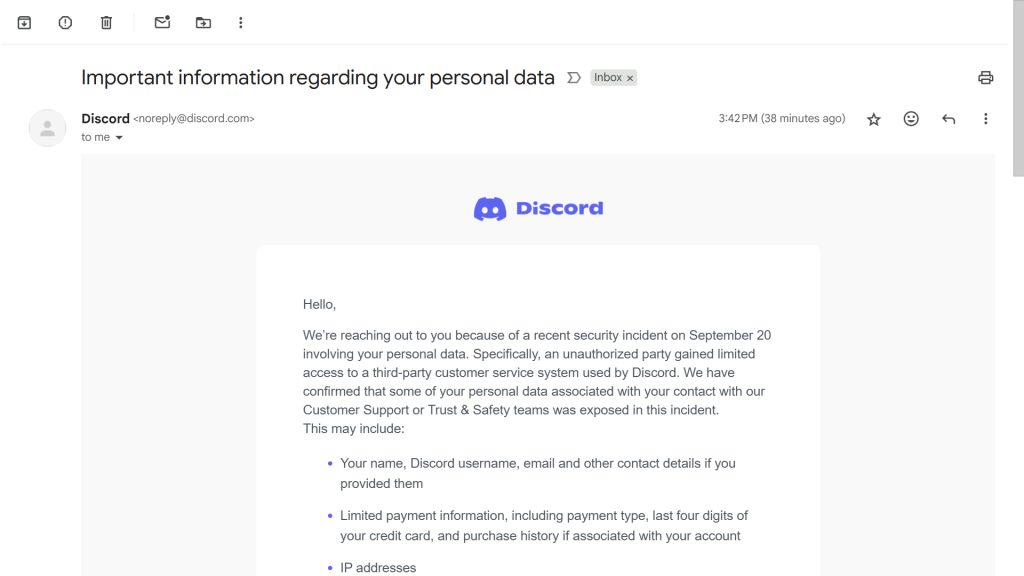The image size is (1024, 576).
Task: Open message More options beside reply
Action: pyautogui.click(x=985, y=119)
